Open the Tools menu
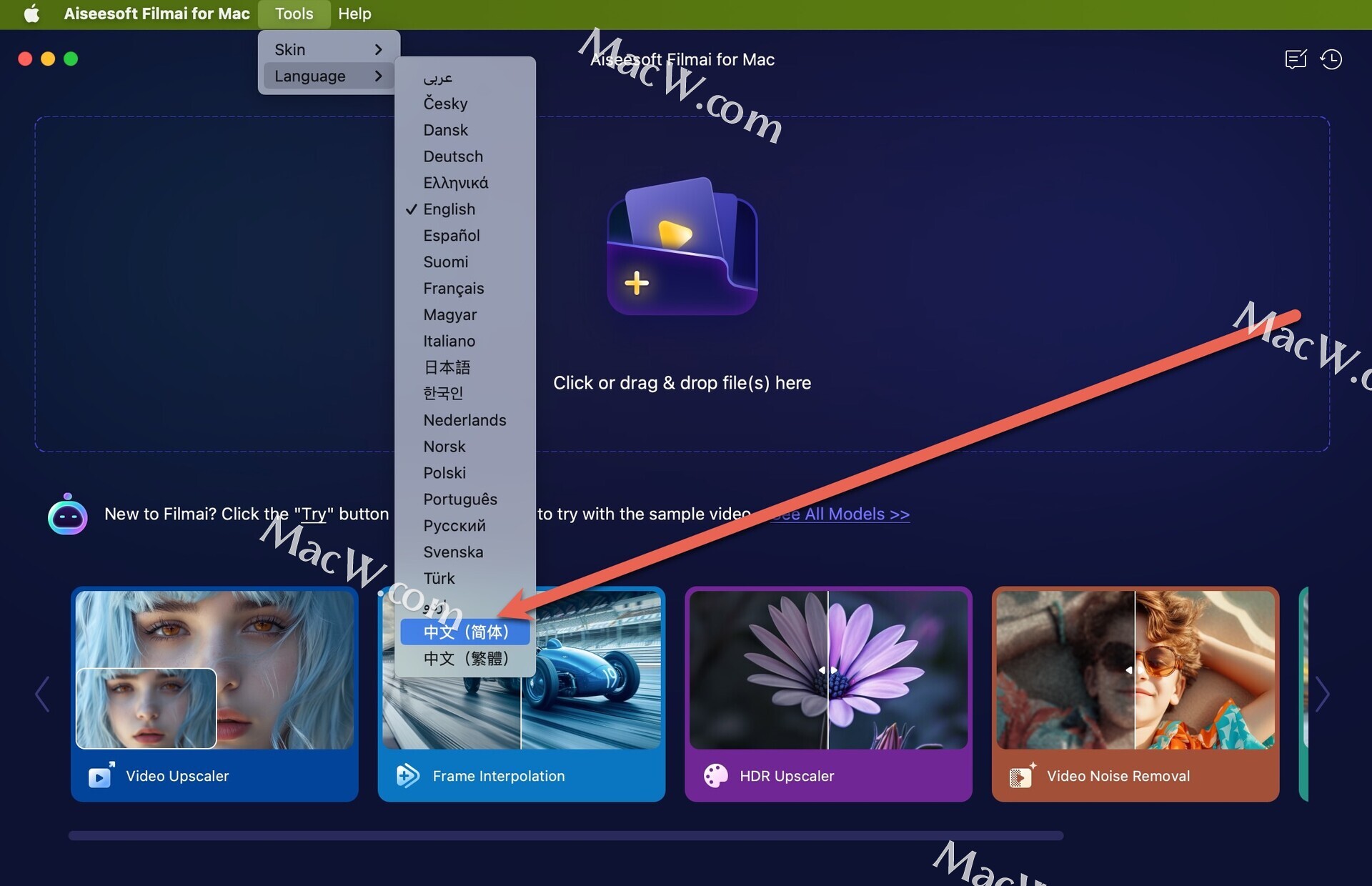 [294, 14]
